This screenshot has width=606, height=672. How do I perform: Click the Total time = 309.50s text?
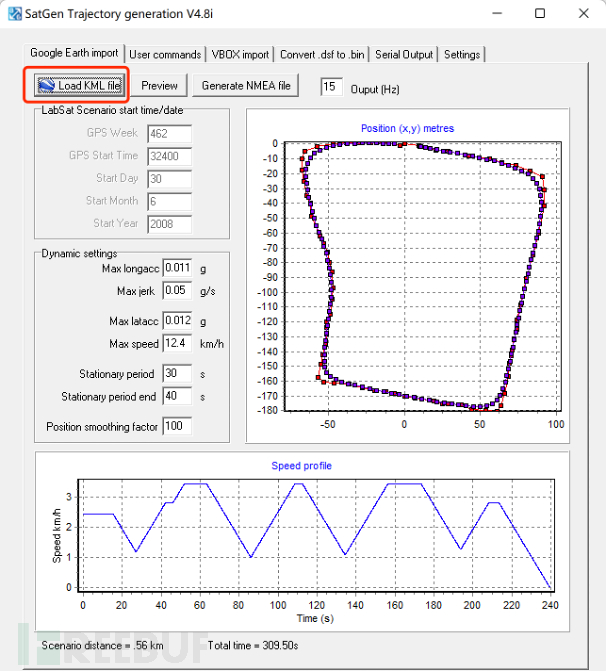tap(253, 645)
